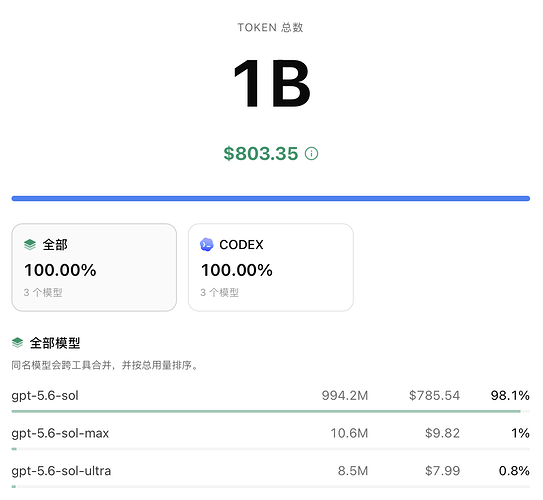This screenshot has height=500, width=543.
Task: Click the layers icon beside 全部模型 heading
Action: pos(17,343)
